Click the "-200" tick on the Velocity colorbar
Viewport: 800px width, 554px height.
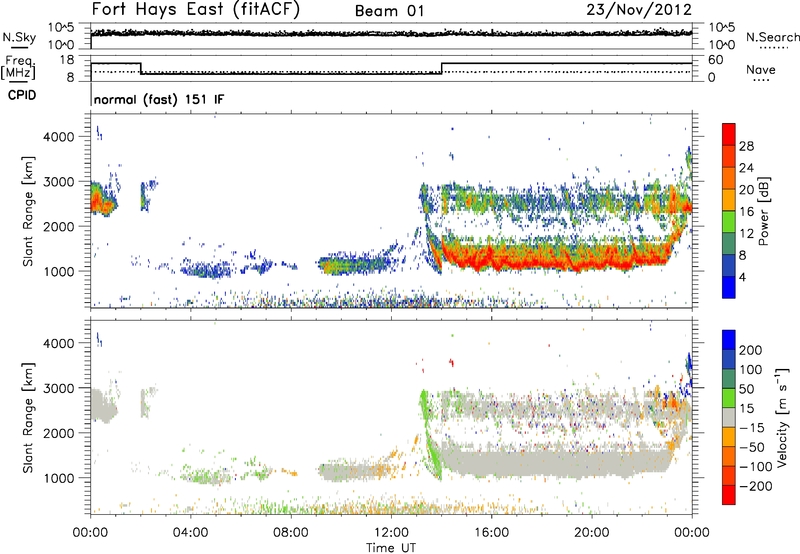click(x=756, y=486)
